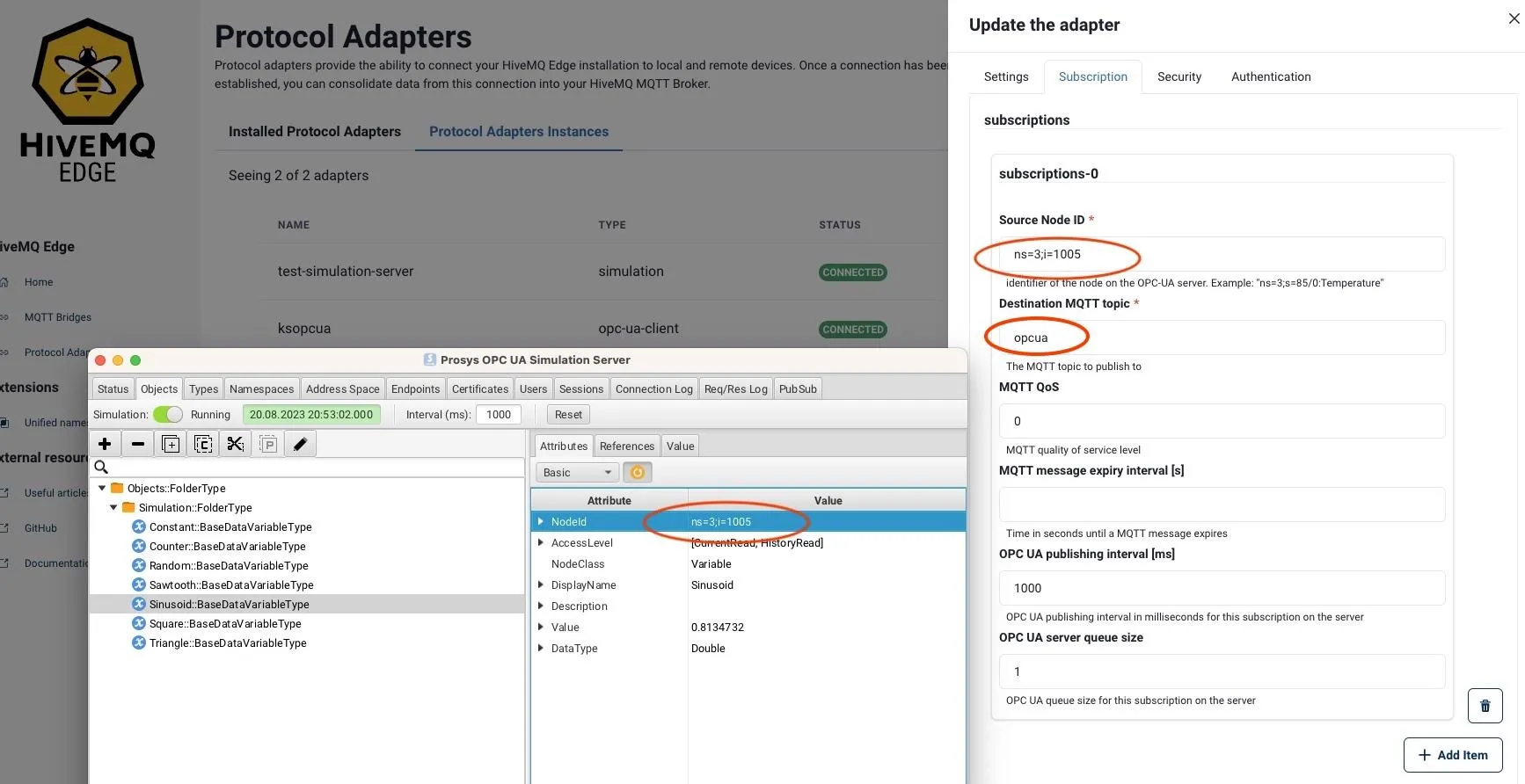Click the Random variable node icon
The image size is (1525, 784).
(139, 565)
